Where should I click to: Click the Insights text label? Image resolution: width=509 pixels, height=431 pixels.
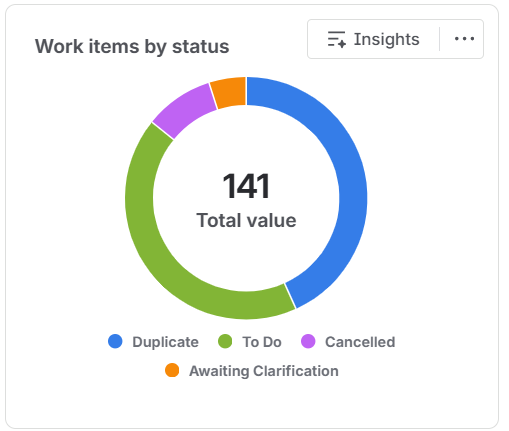coord(387,39)
